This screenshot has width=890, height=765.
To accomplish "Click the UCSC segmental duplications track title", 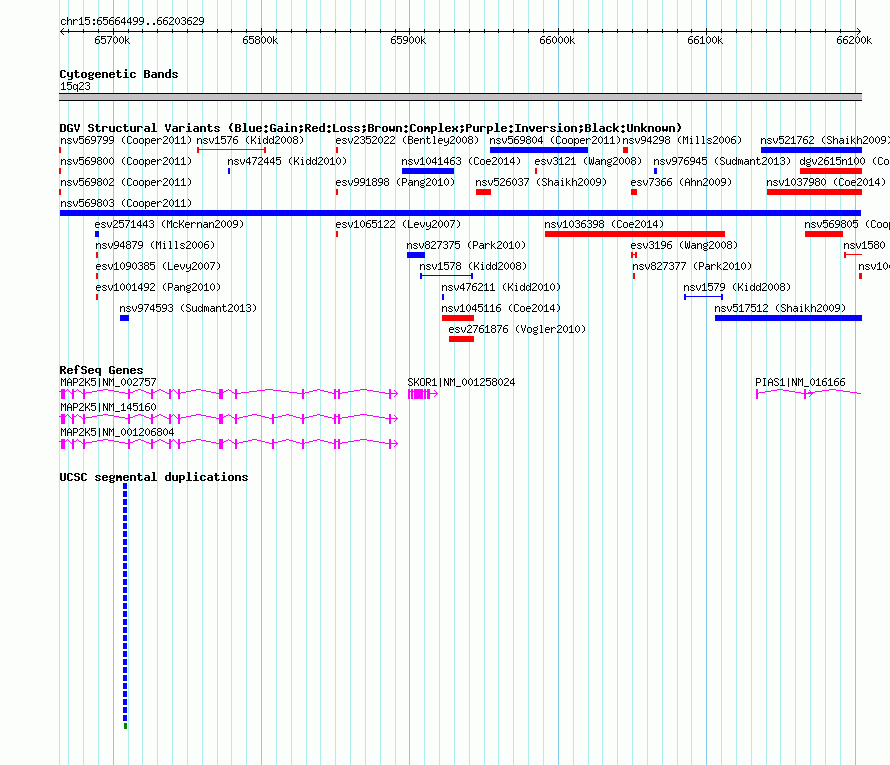I will [x=154, y=477].
